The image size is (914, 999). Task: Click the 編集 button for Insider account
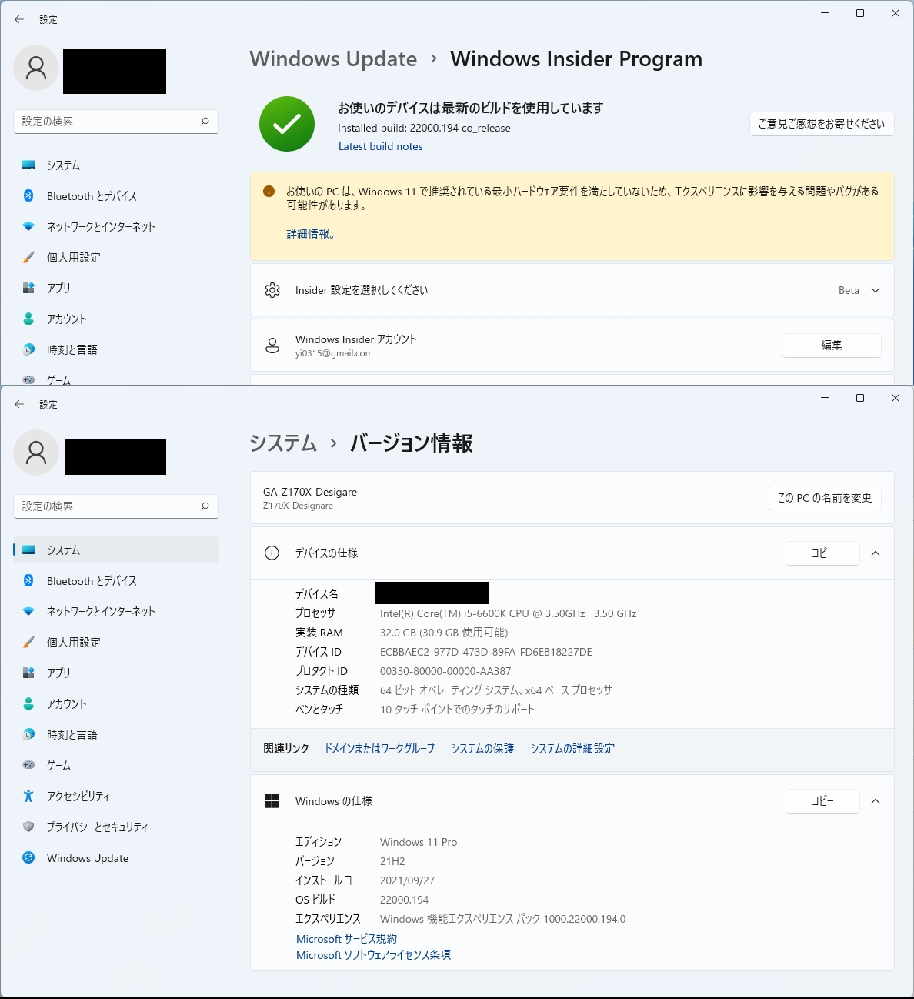[x=831, y=345]
